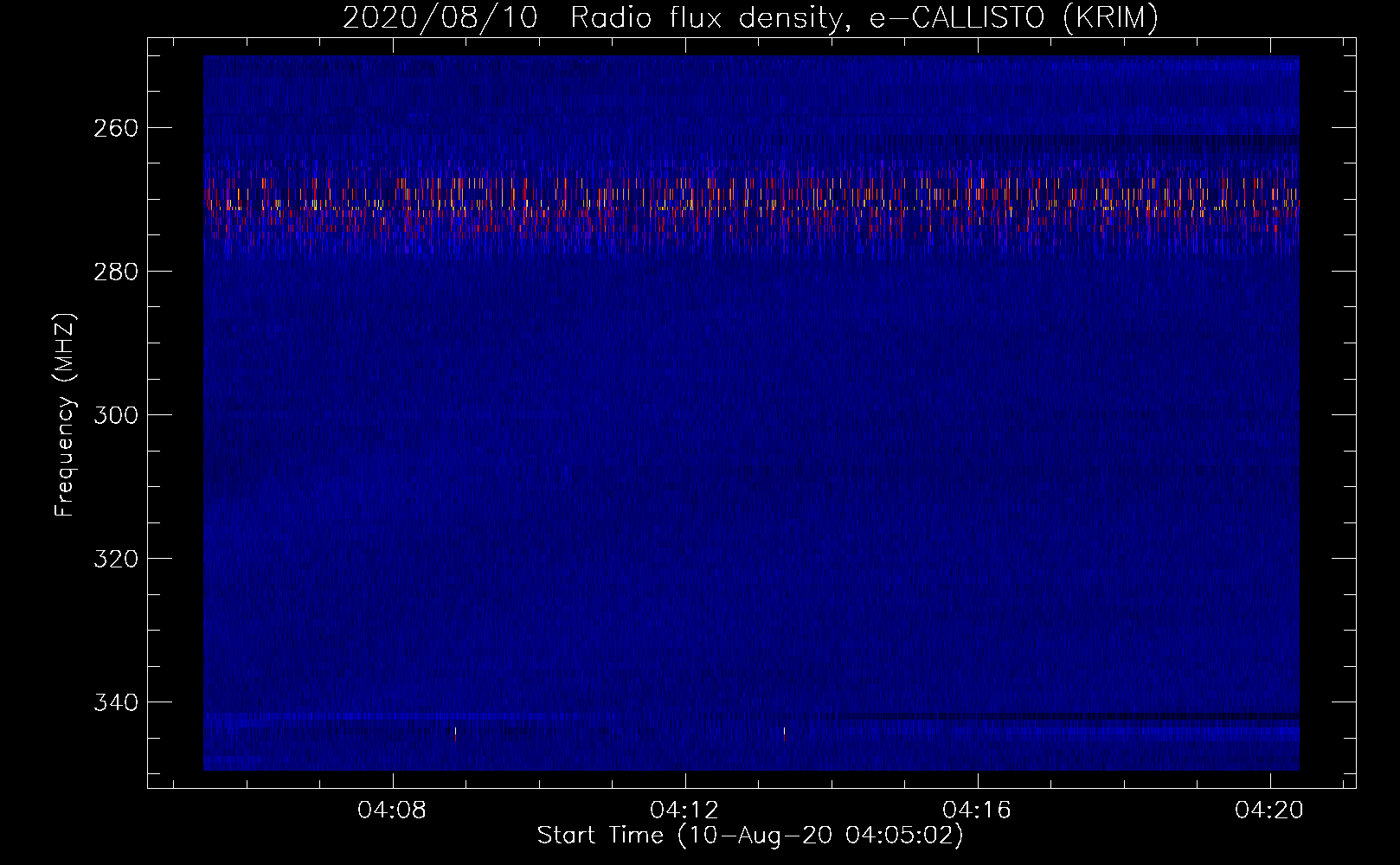Select the 04:12 time tick label

[x=684, y=811]
